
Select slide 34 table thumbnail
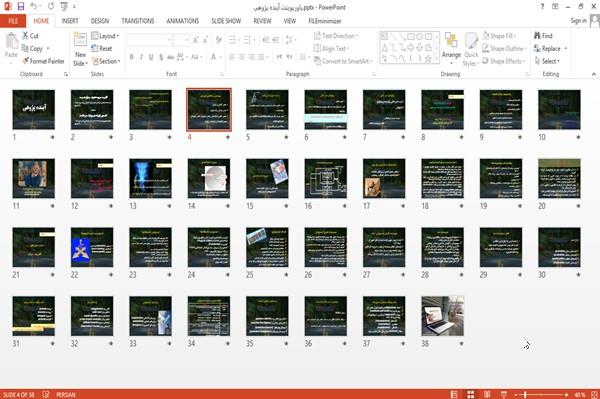209,316
